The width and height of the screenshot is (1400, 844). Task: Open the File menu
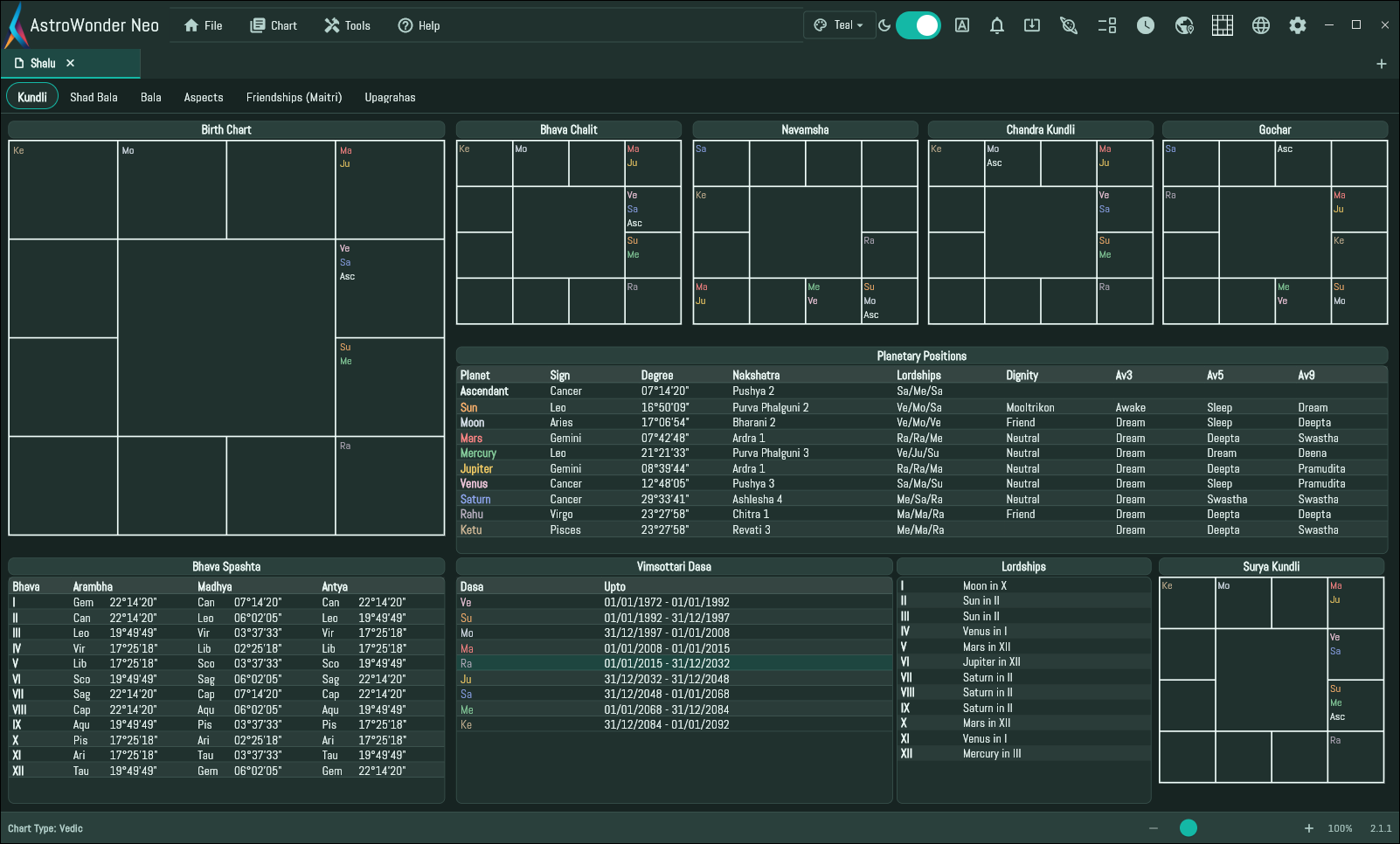pyautogui.click(x=203, y=25)
